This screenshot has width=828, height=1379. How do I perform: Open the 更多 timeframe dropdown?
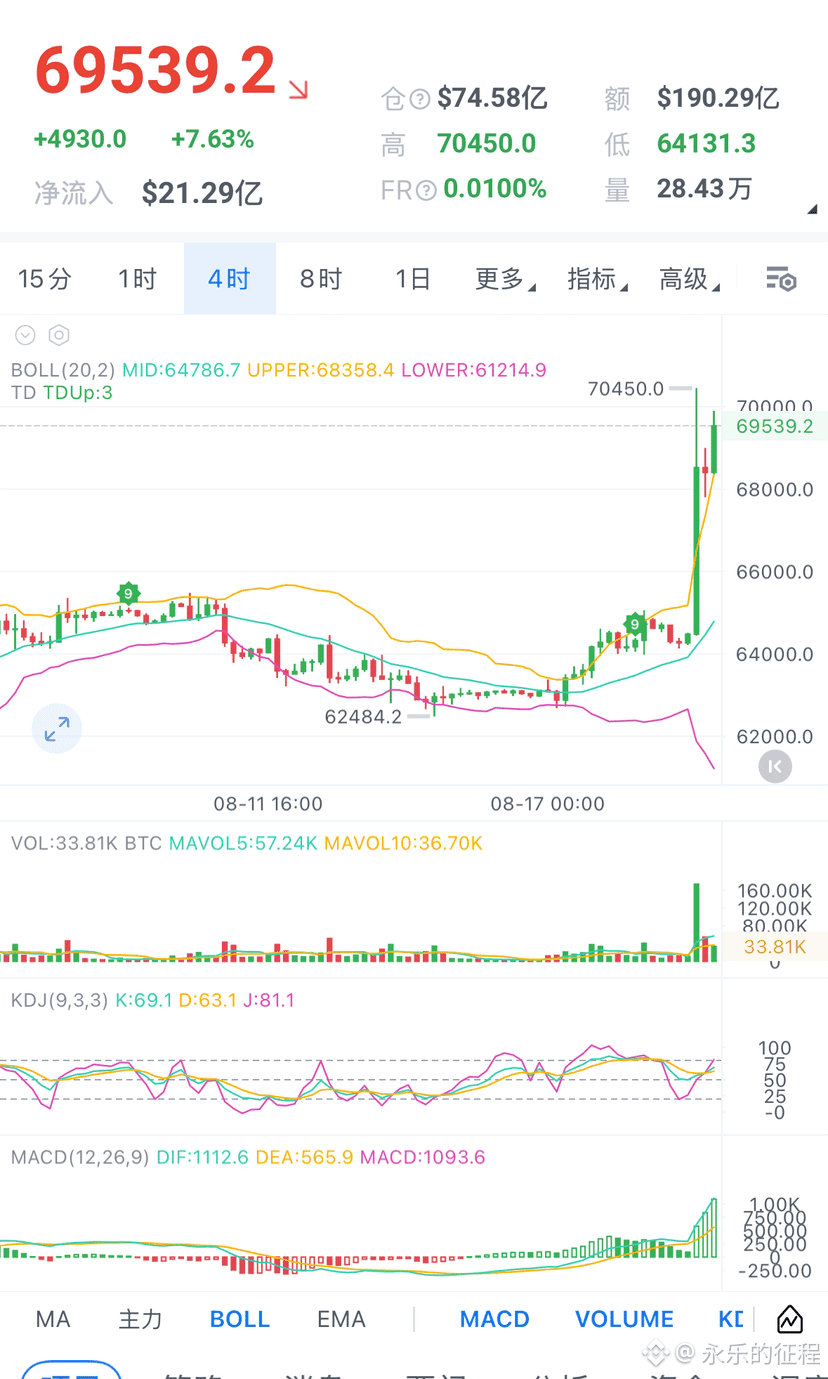click(x=505, y=279)
